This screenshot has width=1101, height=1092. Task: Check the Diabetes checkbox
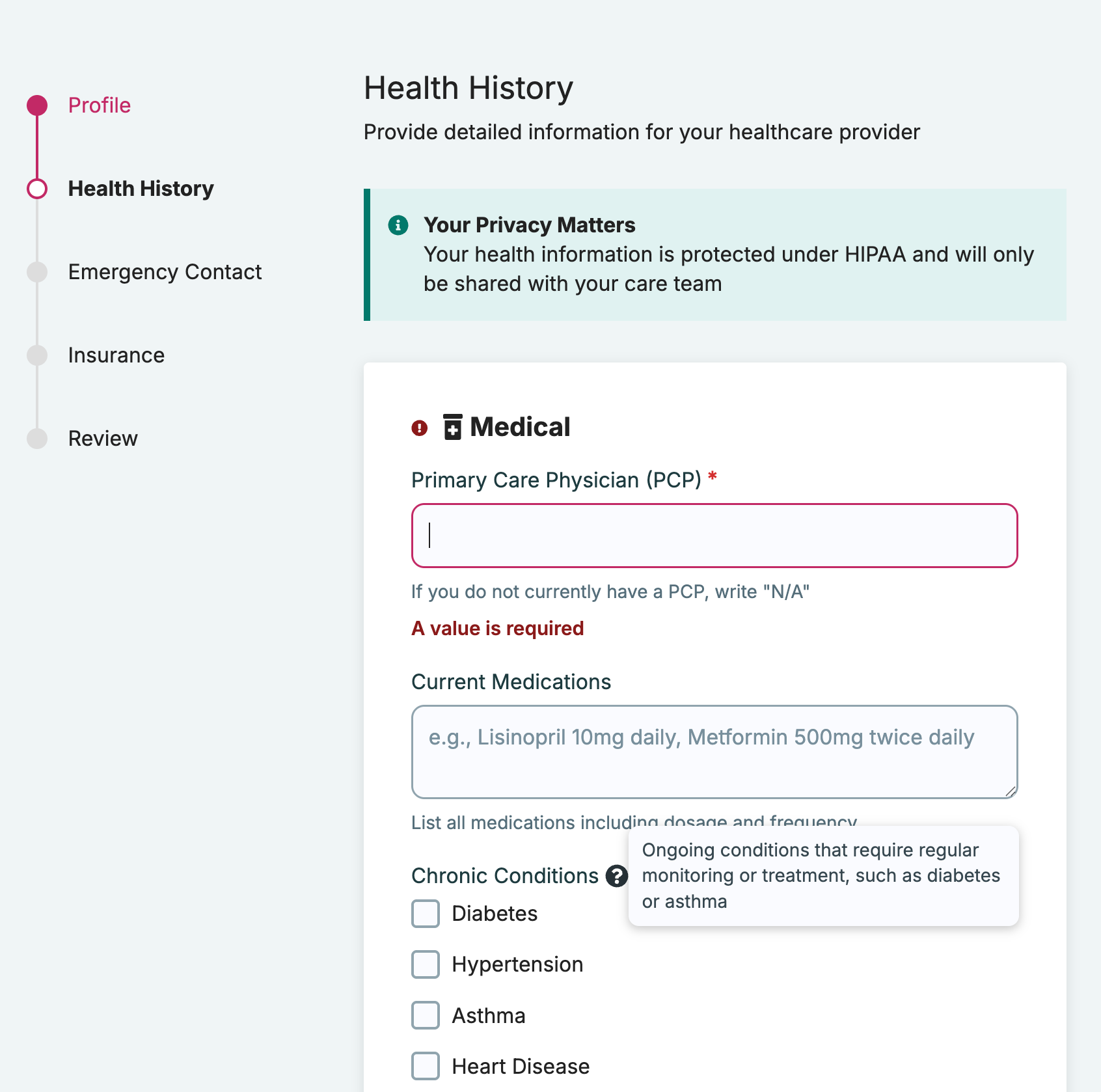[426, 914]
